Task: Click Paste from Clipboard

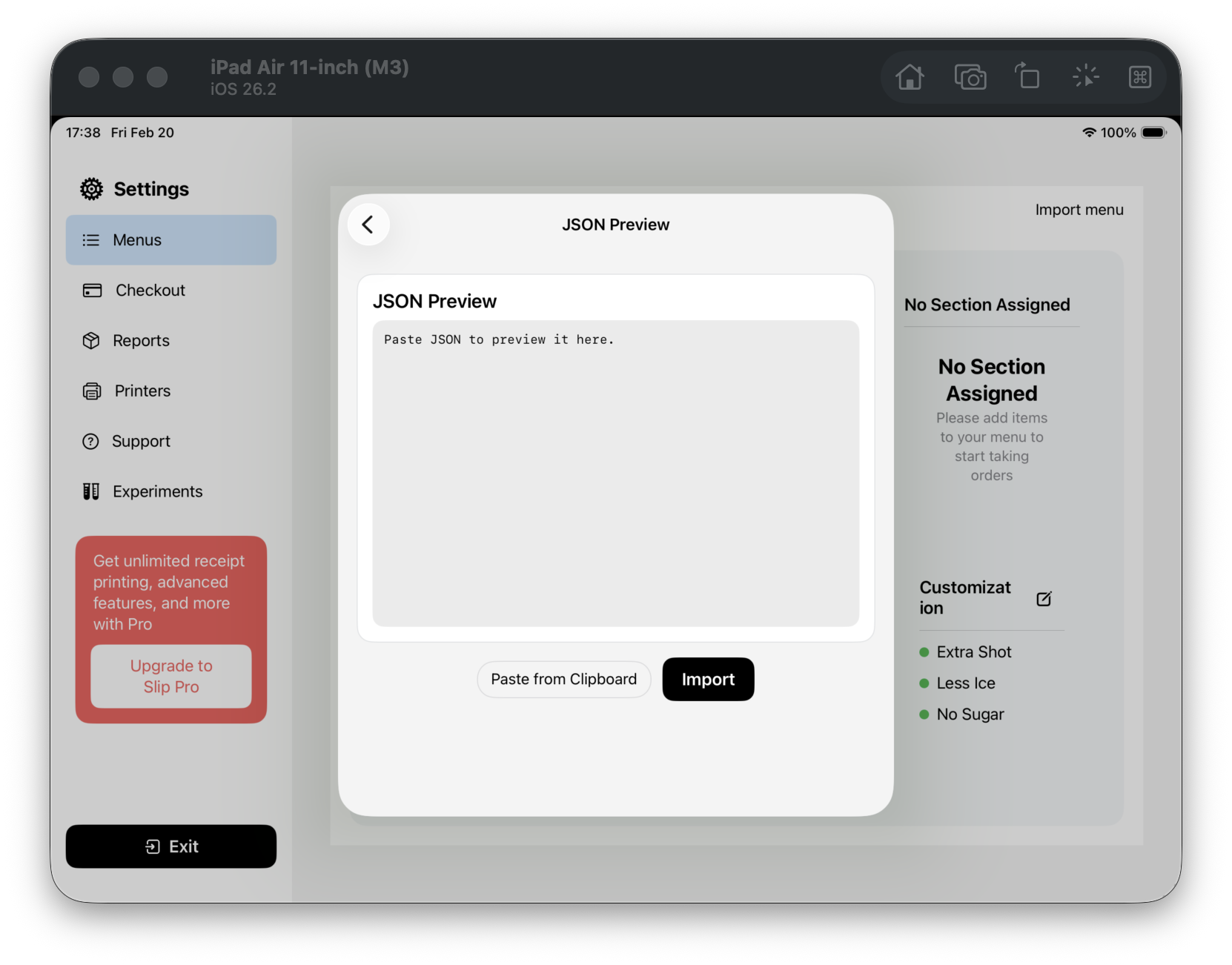Action: (563, 679)
